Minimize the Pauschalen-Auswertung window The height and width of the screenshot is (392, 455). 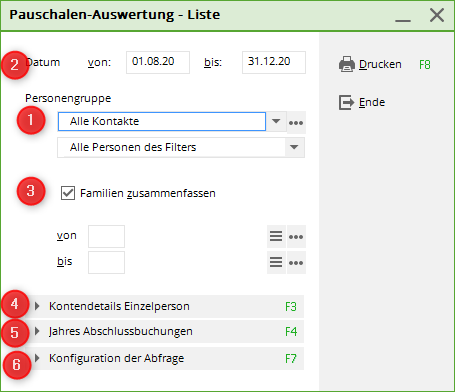pyautogui.click(x=403, y=16)
